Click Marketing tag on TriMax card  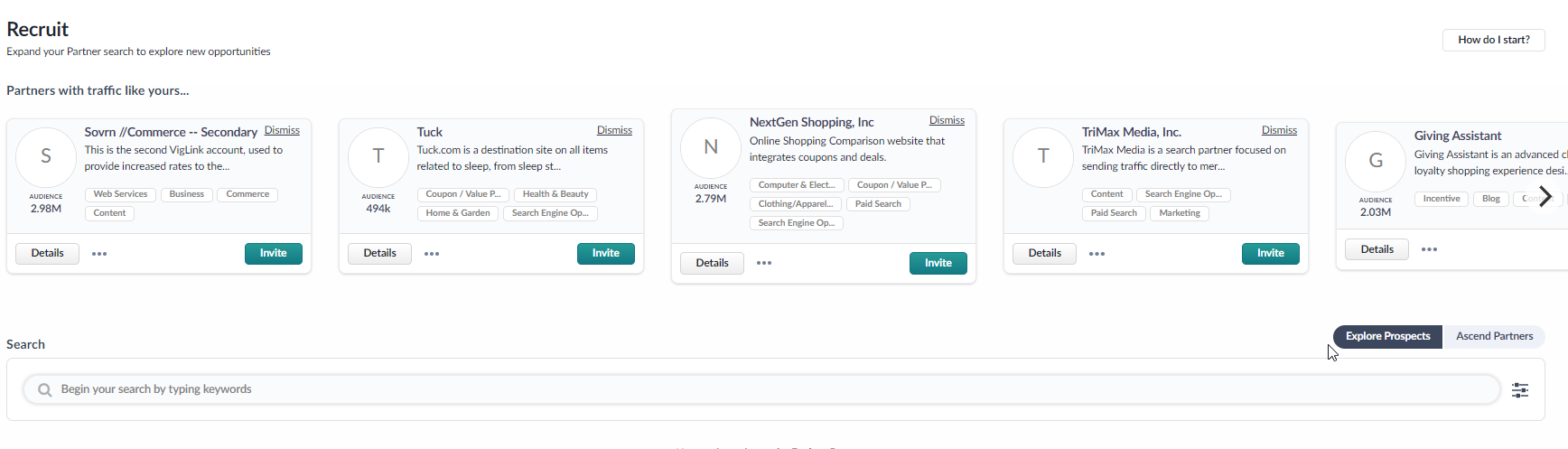[1180, 213]
